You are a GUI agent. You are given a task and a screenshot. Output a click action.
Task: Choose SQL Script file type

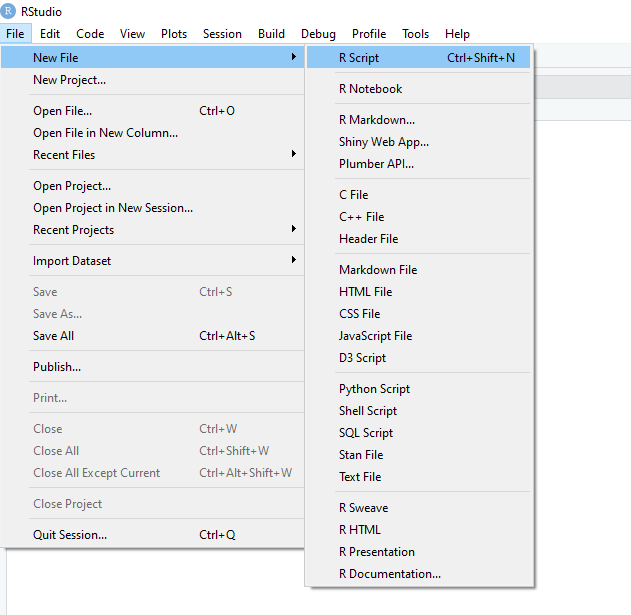(366, 433)
